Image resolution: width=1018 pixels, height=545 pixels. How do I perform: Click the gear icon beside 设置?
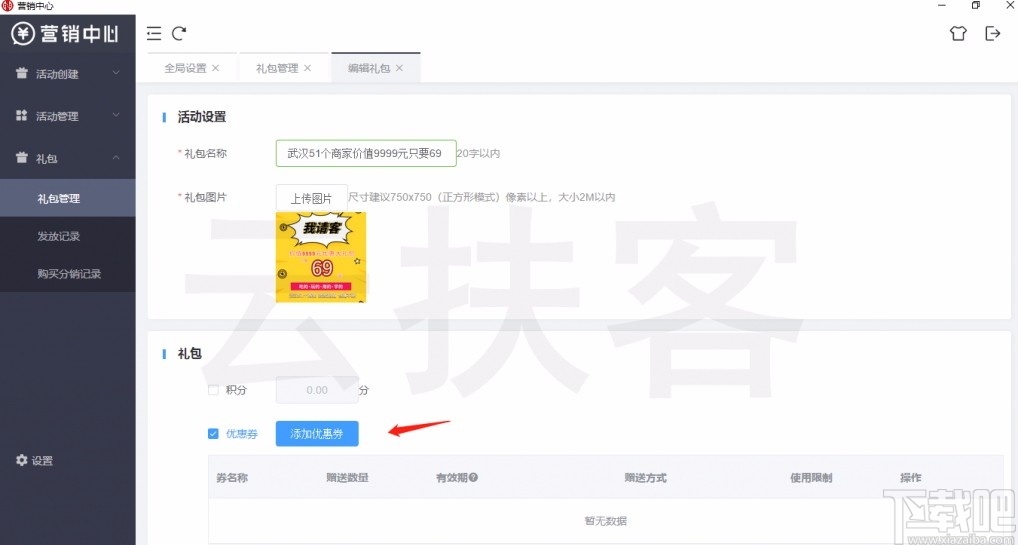(22, 460)
